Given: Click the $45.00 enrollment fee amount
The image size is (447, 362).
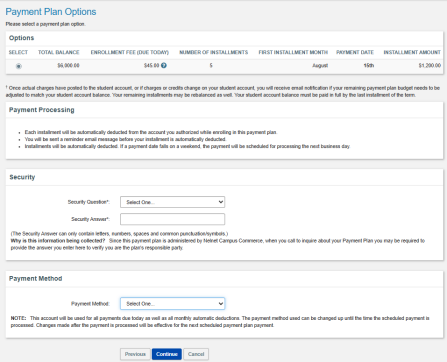Looking at the screenshot, I should (151, 65).
